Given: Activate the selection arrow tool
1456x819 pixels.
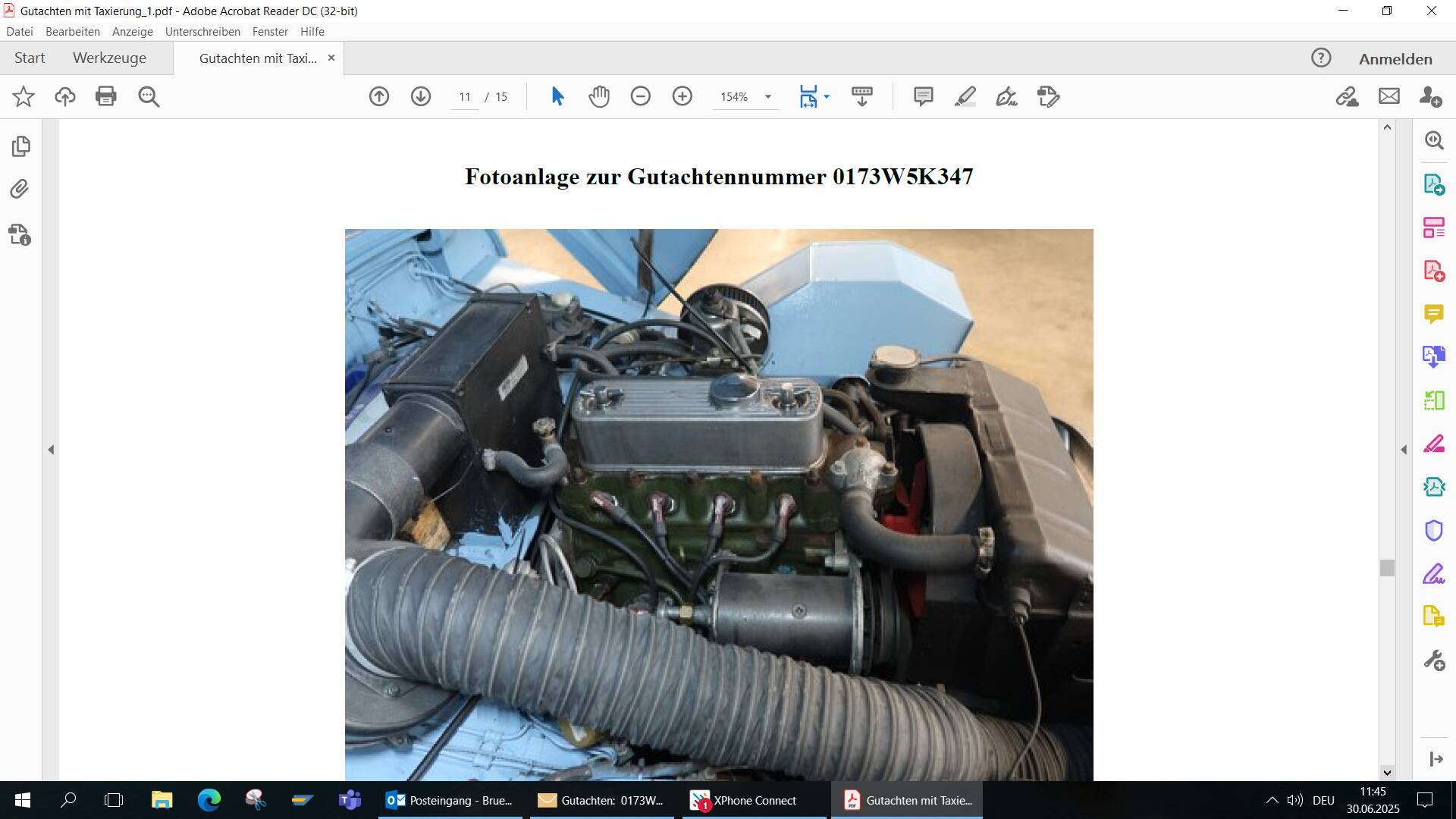Looking at the screenshot, I should (557, 96).
